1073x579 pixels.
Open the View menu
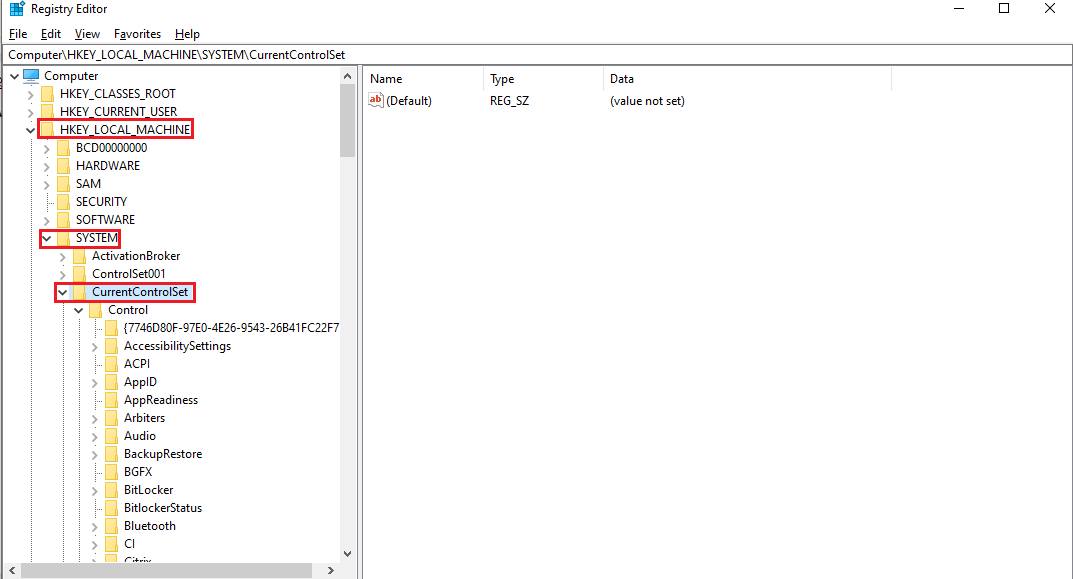point(87,34)
